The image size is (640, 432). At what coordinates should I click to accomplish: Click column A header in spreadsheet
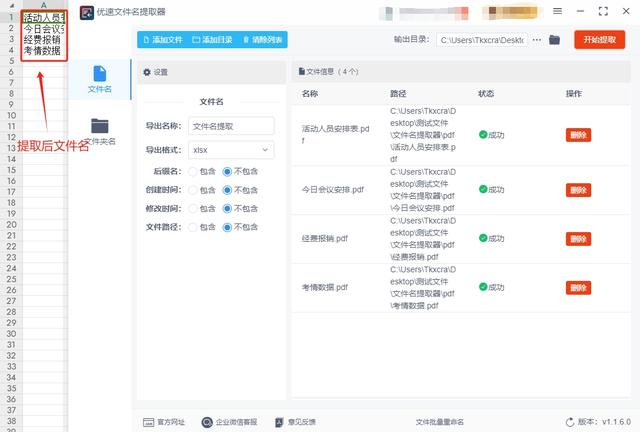tap(44, 5)
